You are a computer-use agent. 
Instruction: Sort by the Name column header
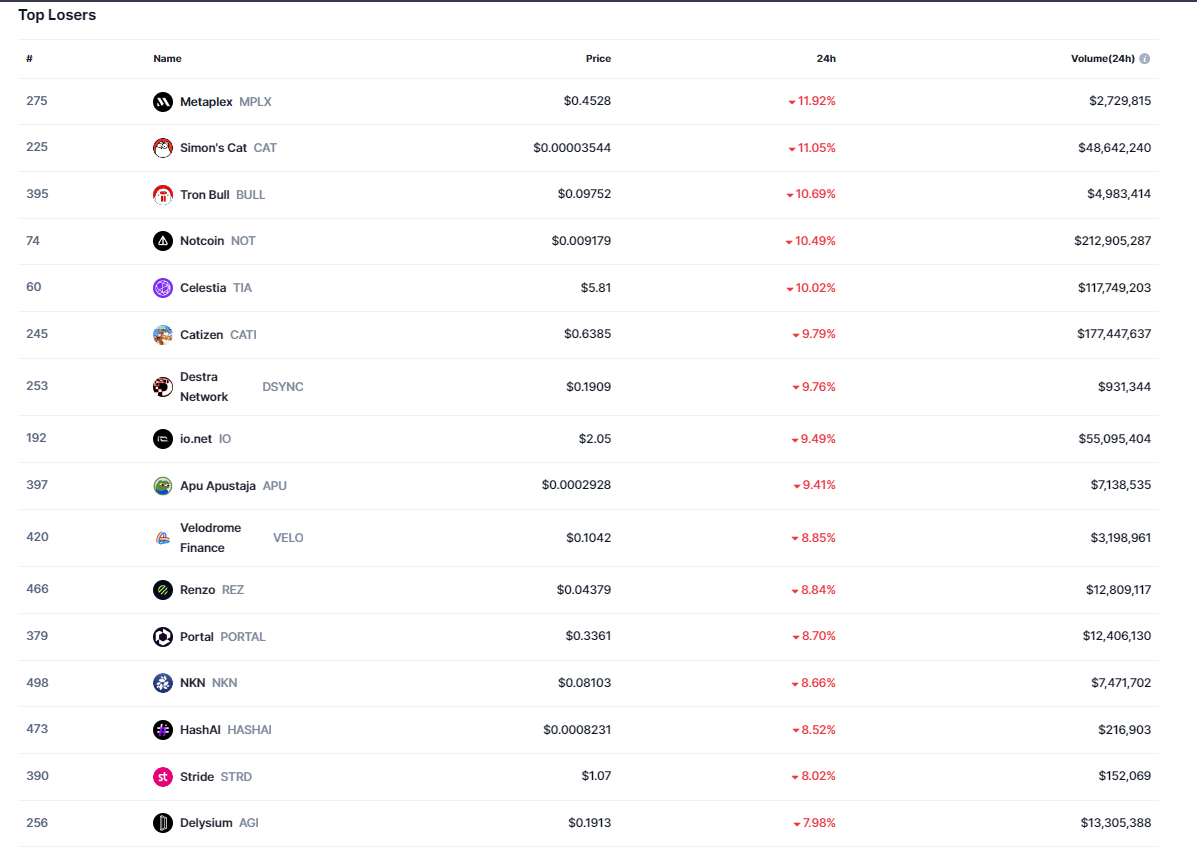tap(167, 59)
